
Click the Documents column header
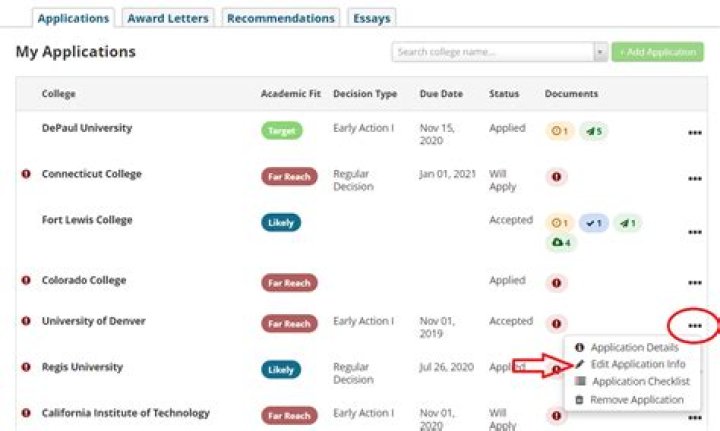[x=571, y=94]
